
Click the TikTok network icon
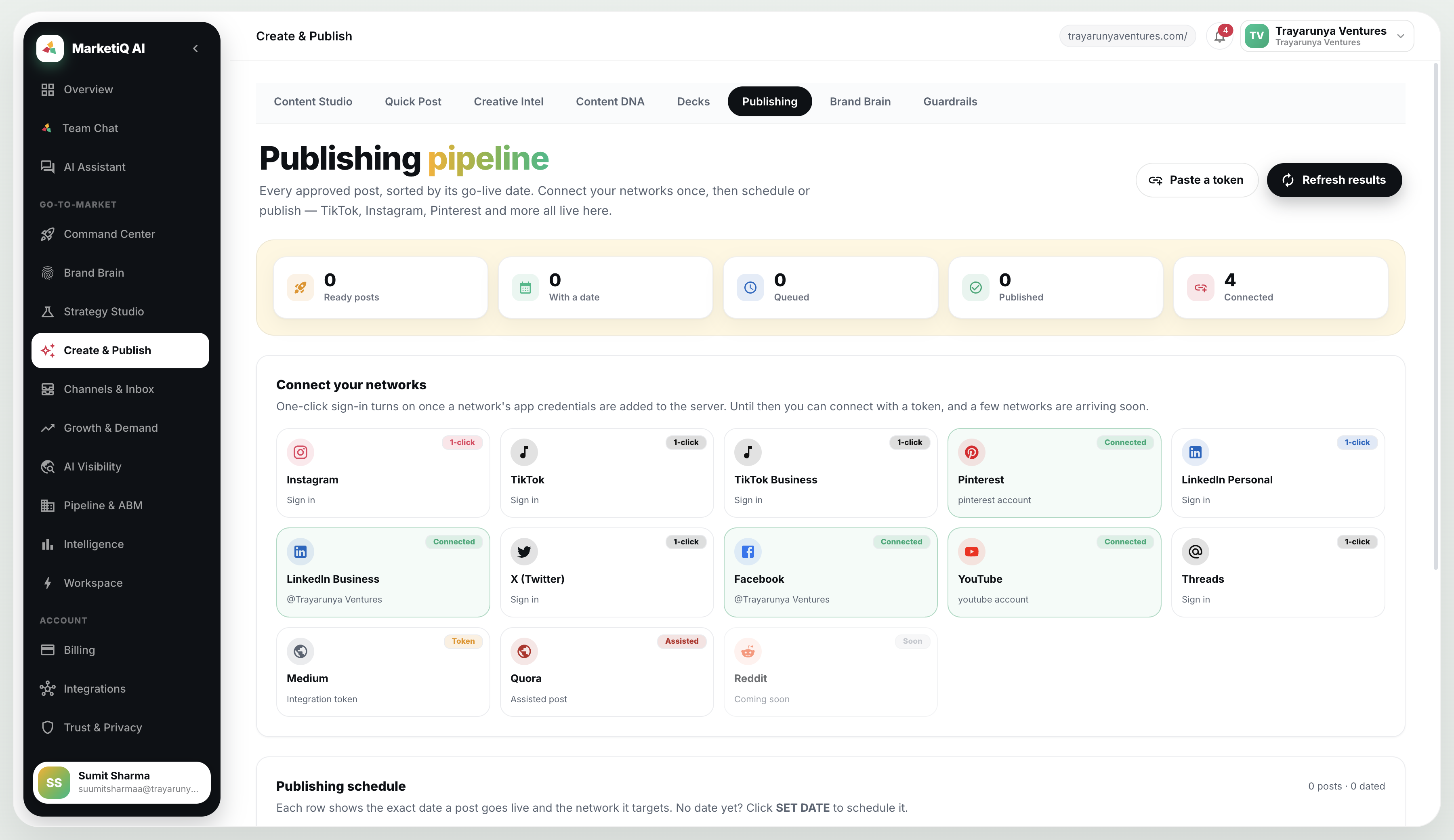[524, 452]
